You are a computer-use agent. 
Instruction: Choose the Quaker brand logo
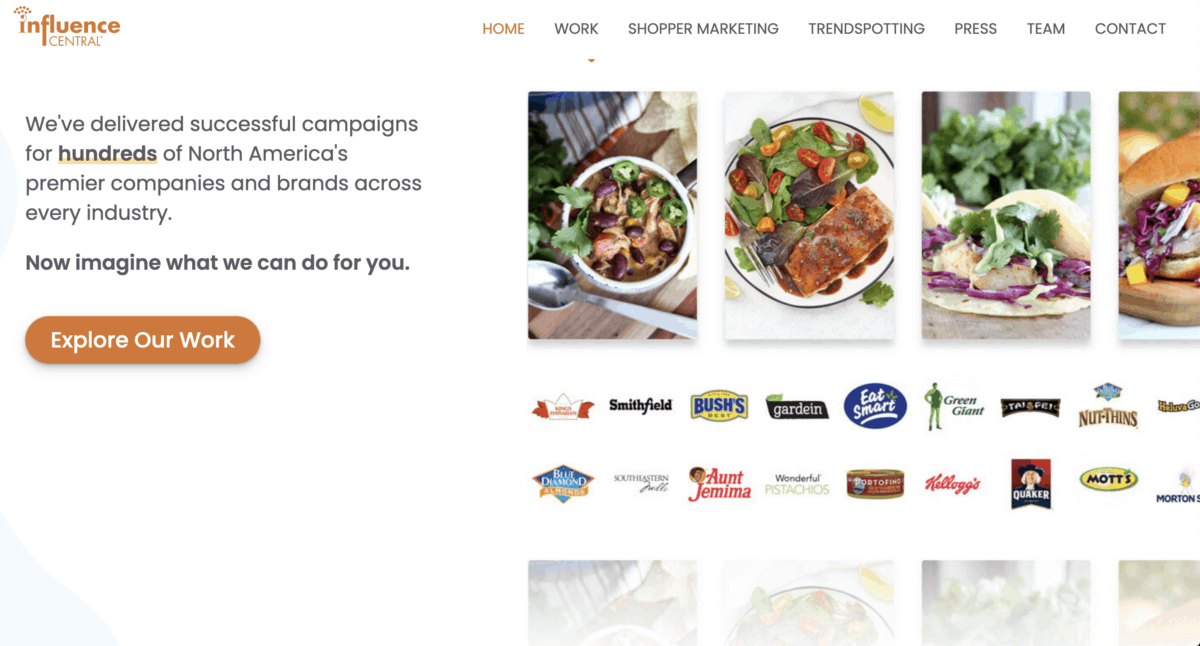pyautogui.click(x=1031, y=484)
